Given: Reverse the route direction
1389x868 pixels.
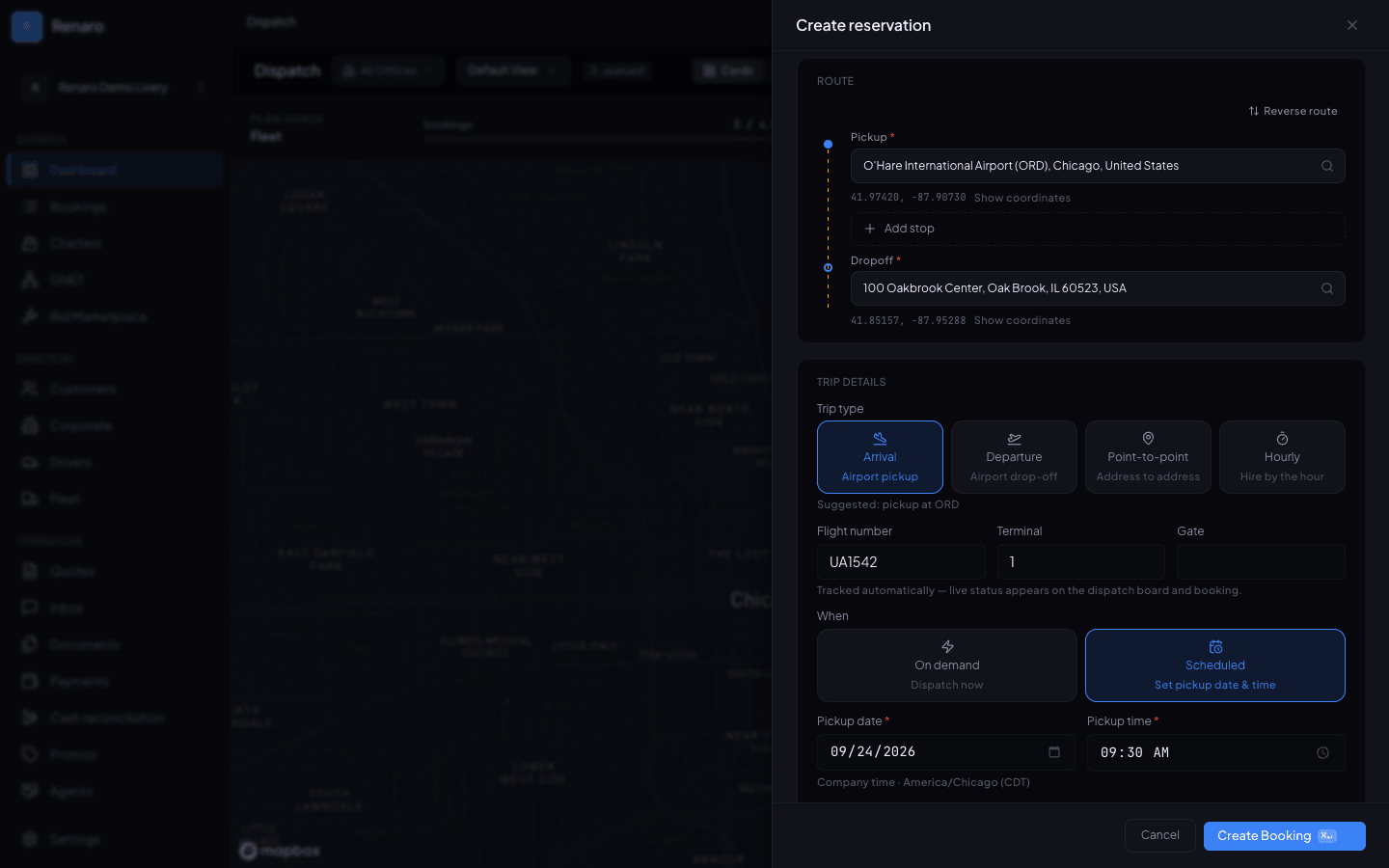Looking at the screenshot, I should 1293,111.
